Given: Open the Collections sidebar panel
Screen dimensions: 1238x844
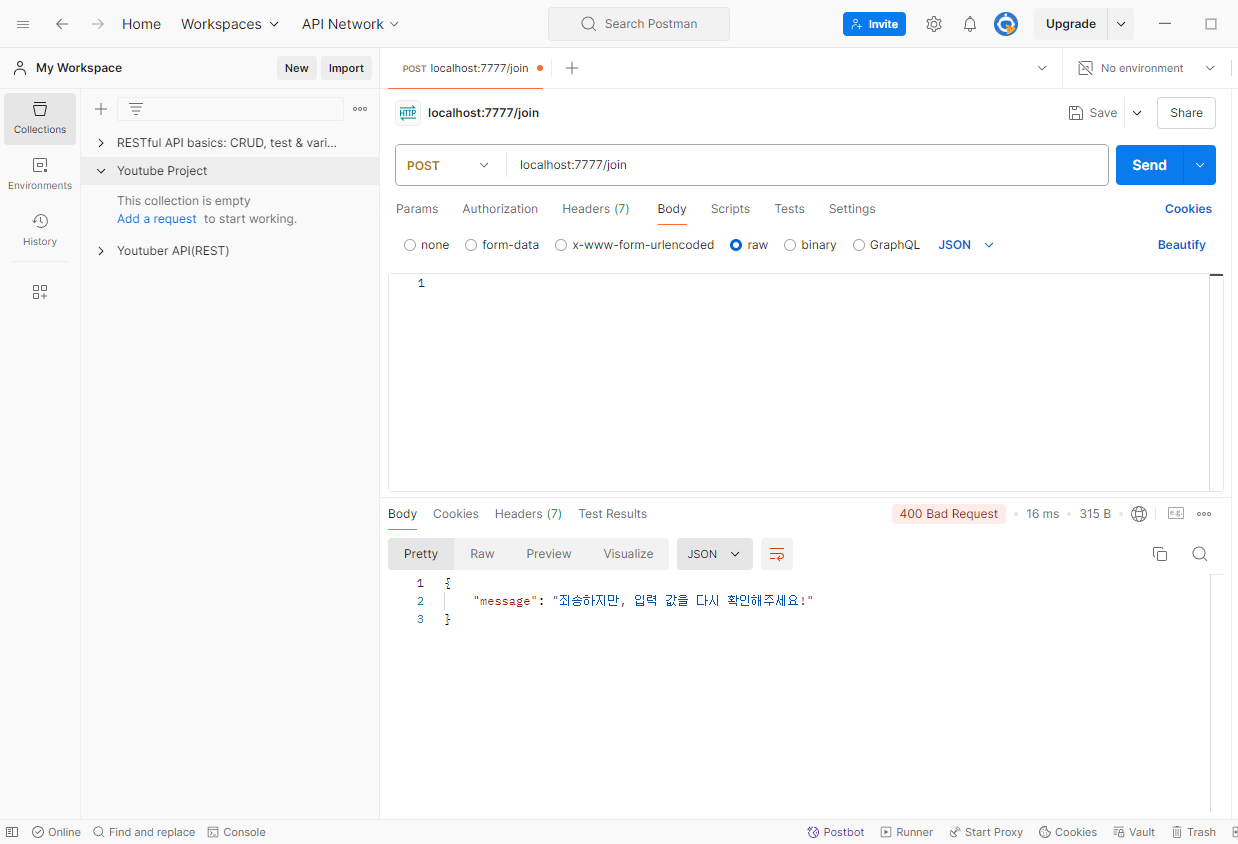Looking at the screenshot, I should point(40,119).
